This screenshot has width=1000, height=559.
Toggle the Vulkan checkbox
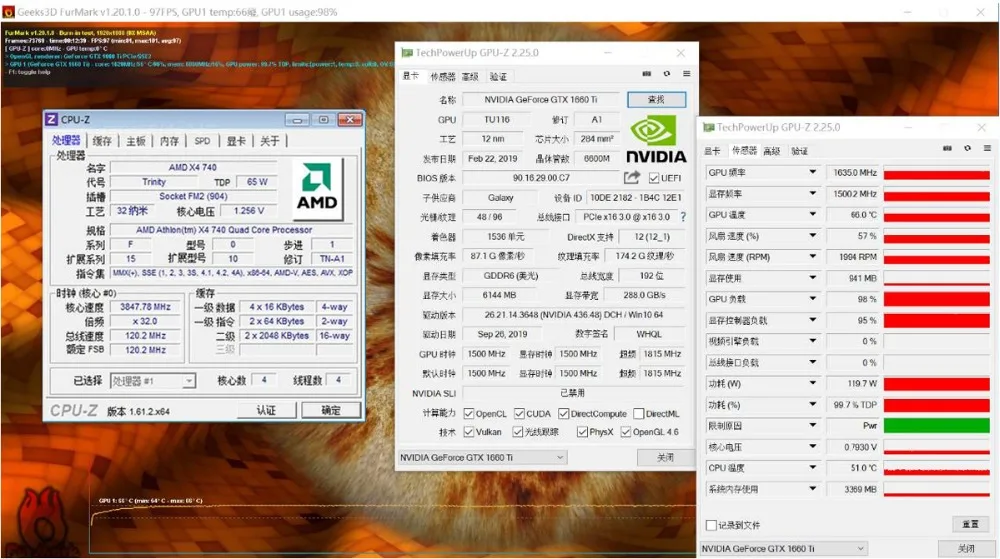pyautogui.click(x=469, y=432)
